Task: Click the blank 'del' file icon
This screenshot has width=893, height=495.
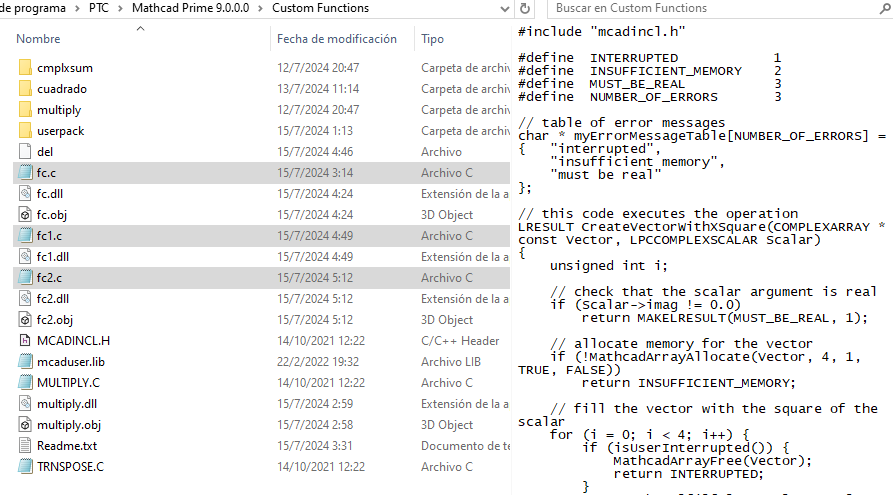Action: (x=26, y=152)
